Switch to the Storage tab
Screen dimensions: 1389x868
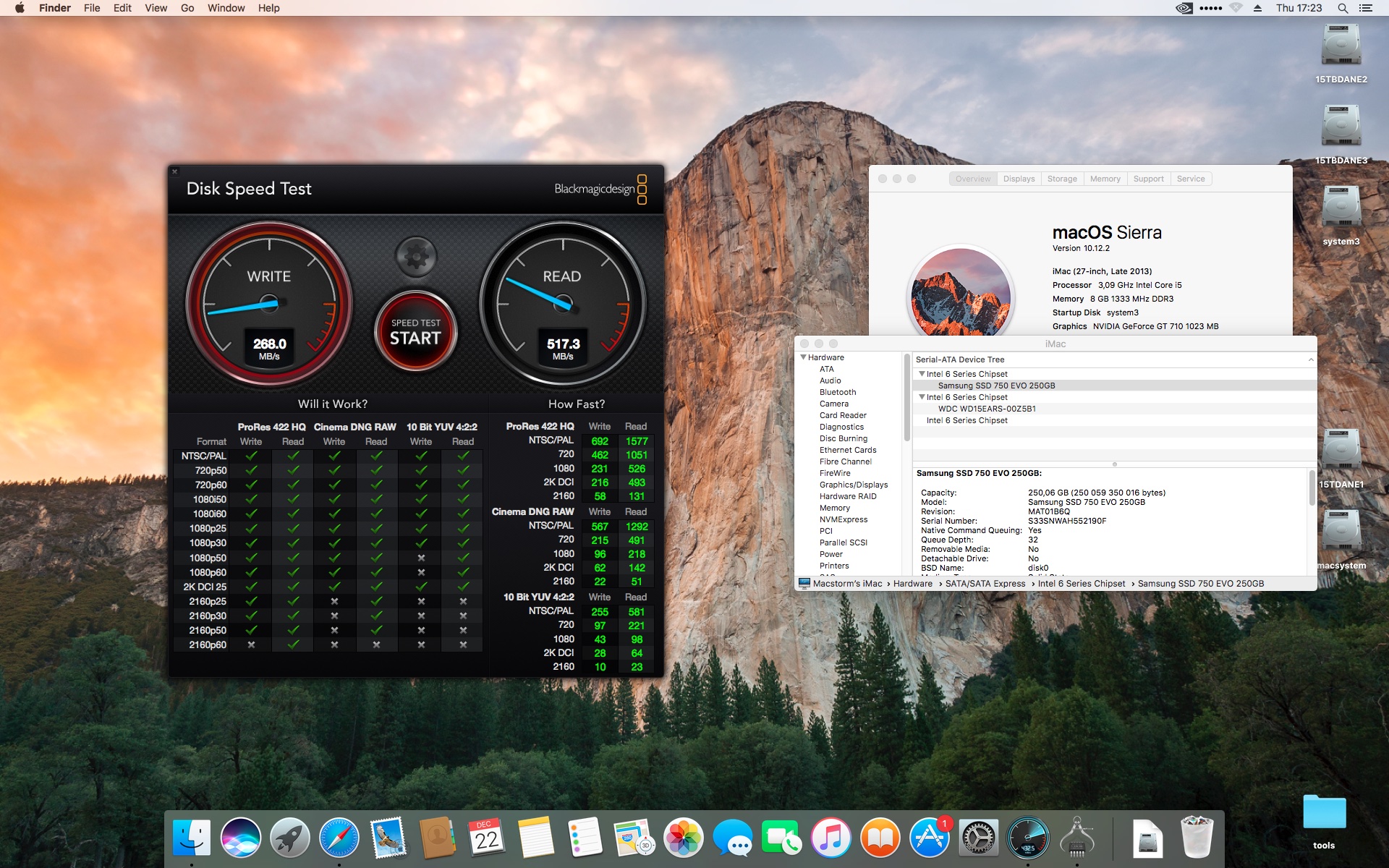(x=1061, y=179)
